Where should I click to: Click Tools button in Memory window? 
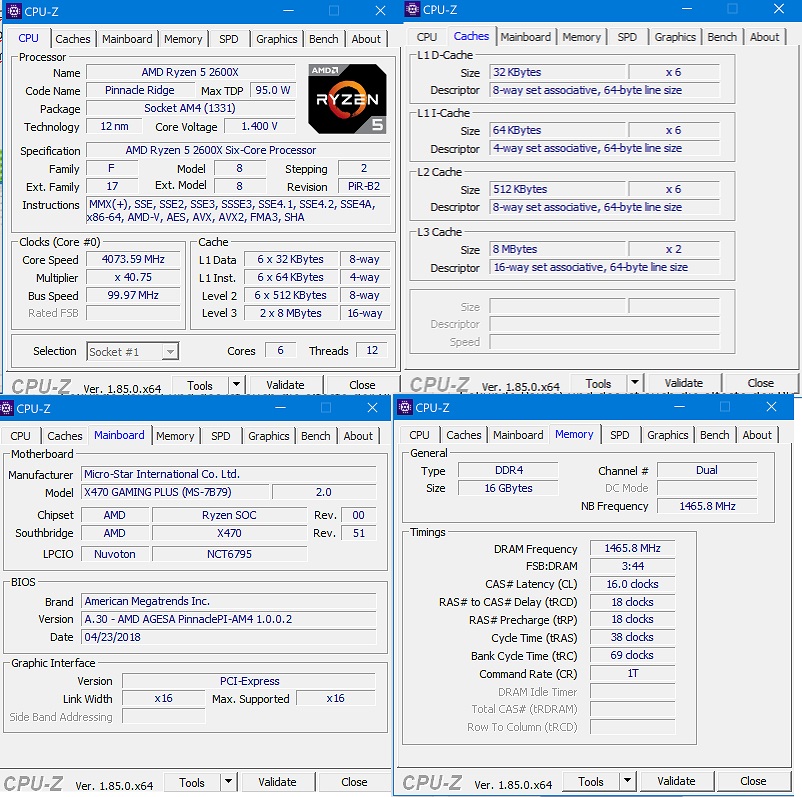pyautogui.click(x=591, y=781)
